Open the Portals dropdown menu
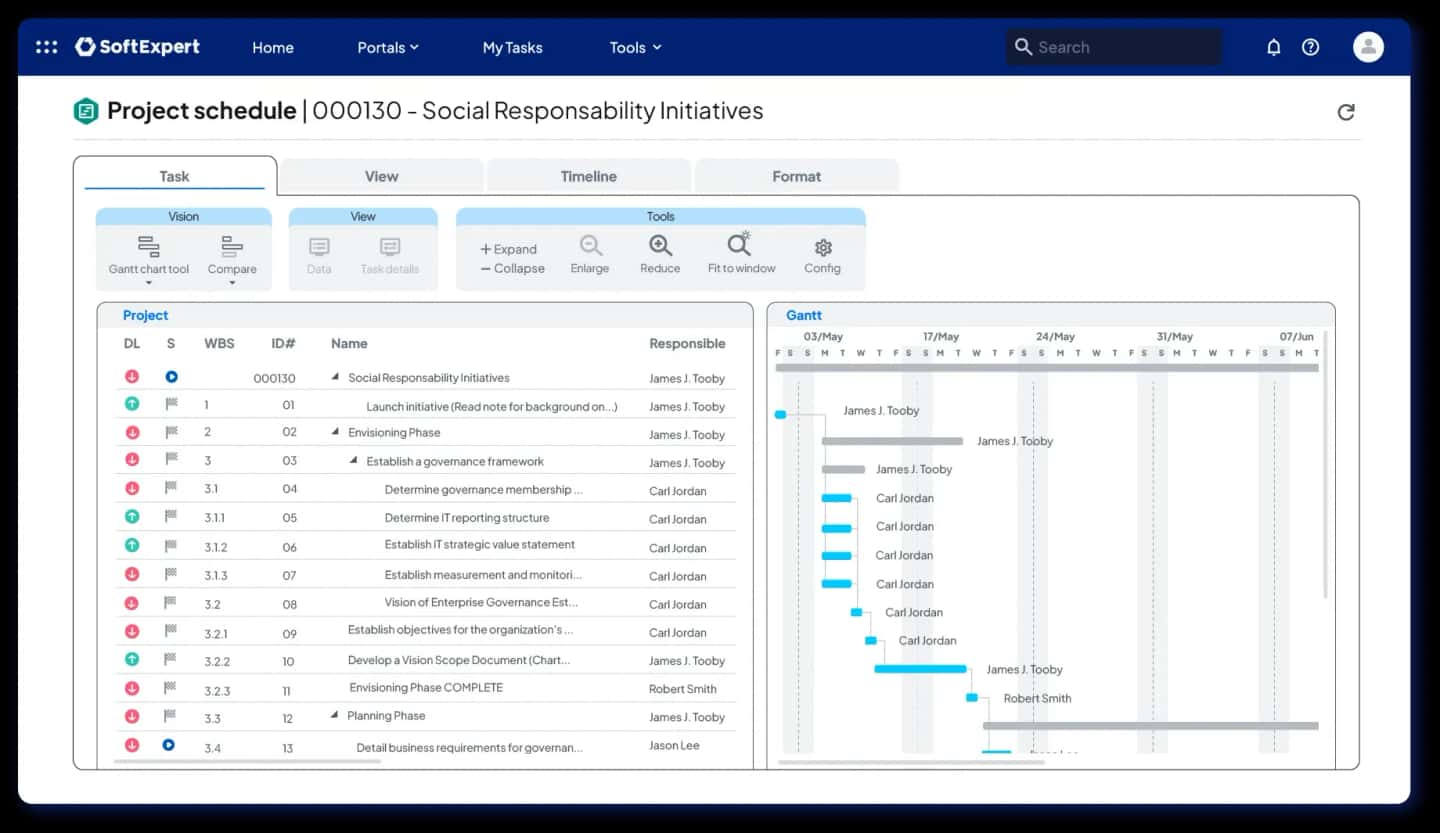The image size is (1440, 833). [x=388, y=47]
